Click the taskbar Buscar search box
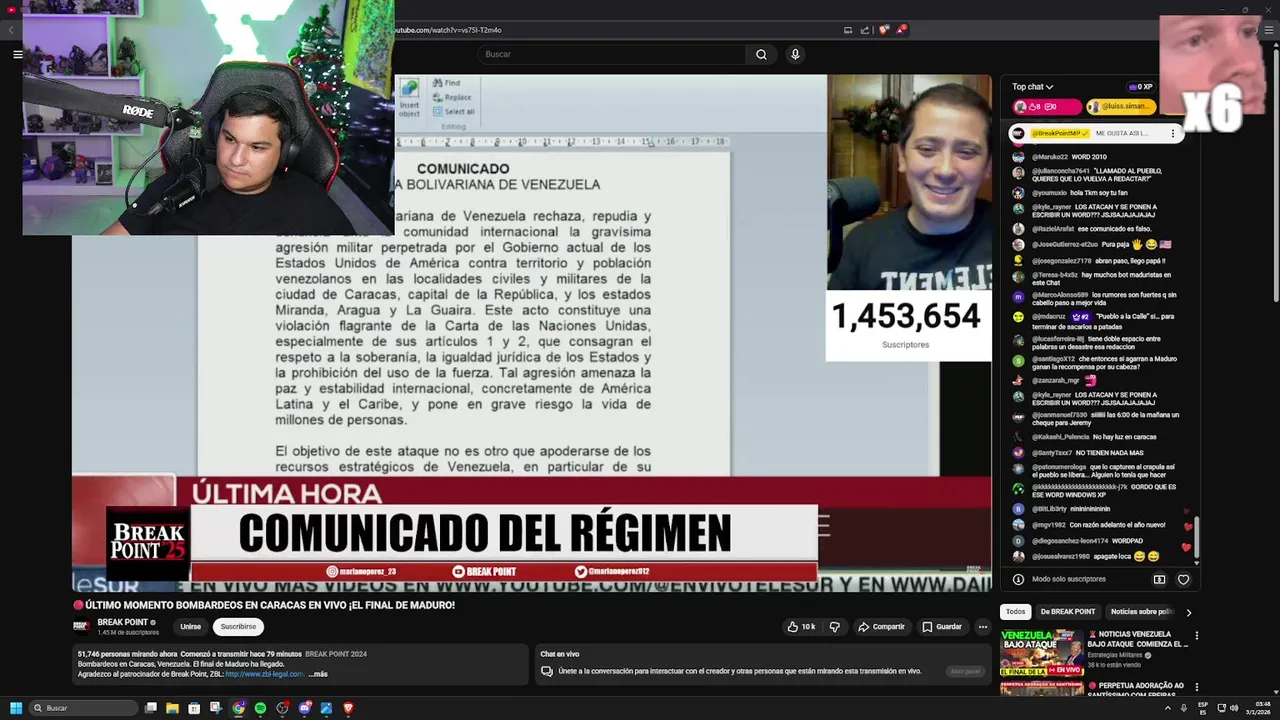1280x720 pixels. click(x=83, y=708)
